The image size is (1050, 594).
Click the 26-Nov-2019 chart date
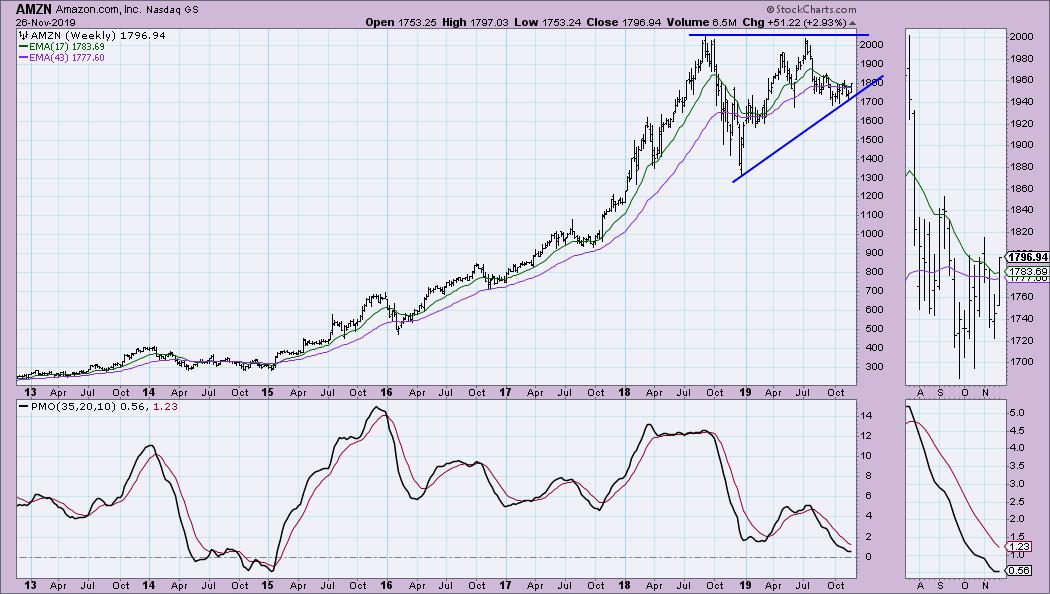tap(46, 23)
